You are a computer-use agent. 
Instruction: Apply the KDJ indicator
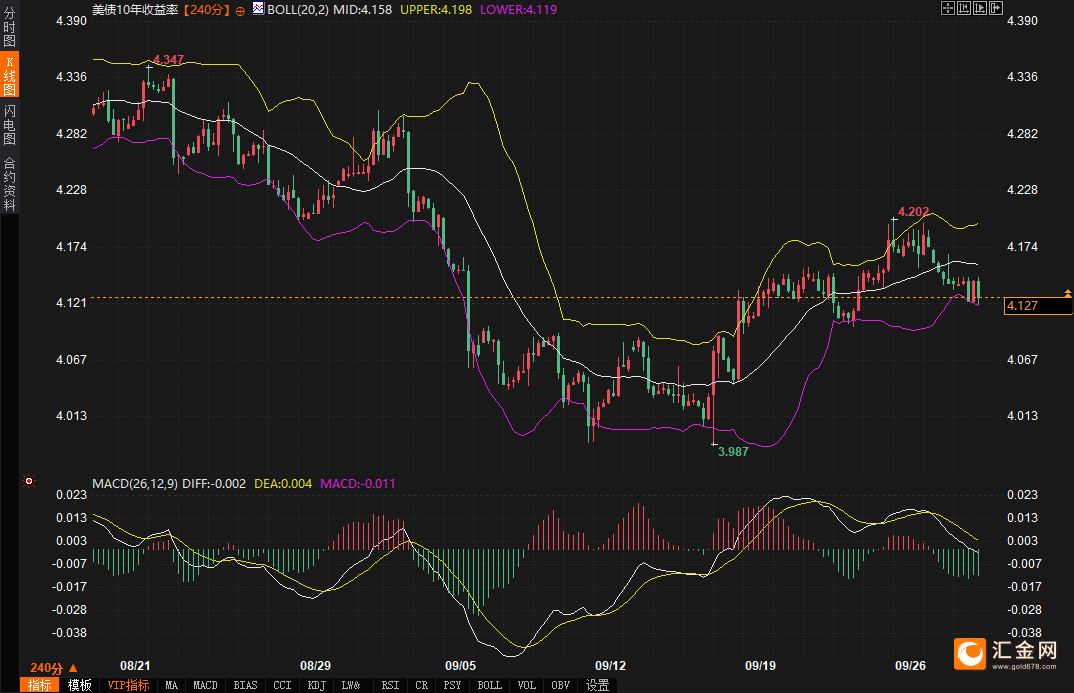[x=316, y=685]
